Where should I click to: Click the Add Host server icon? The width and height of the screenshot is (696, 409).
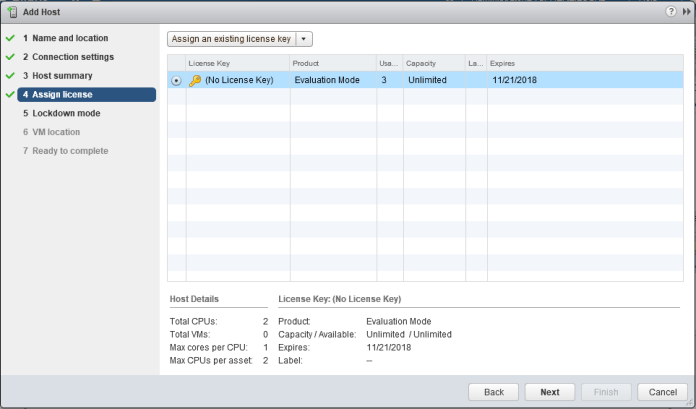click(11, 10)
